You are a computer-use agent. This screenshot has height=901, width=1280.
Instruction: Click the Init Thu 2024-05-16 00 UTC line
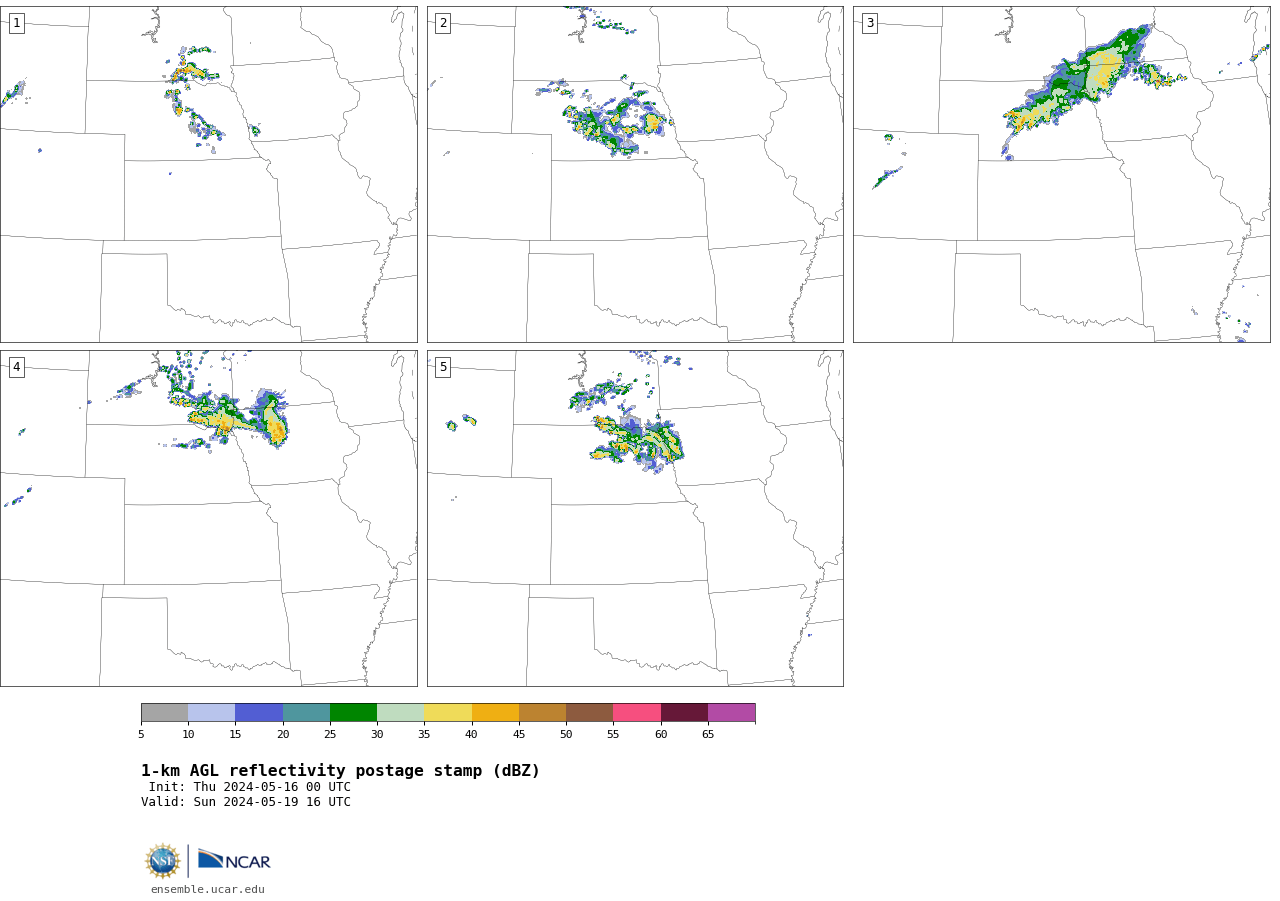(250, 787)
